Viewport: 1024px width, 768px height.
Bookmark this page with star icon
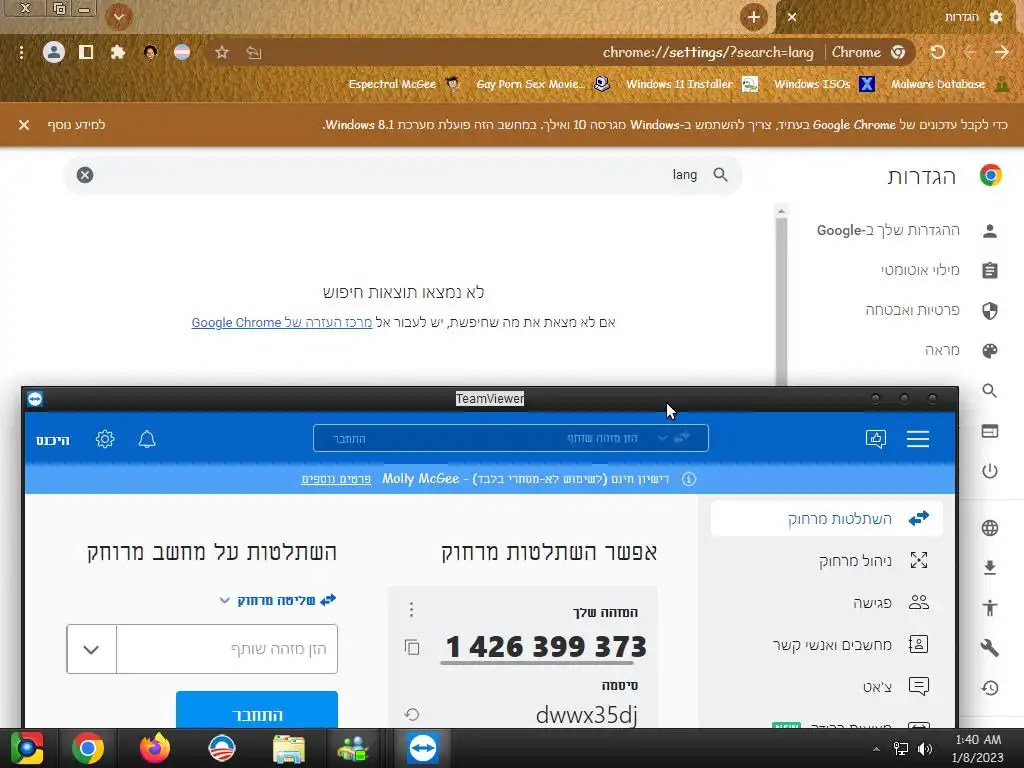pyautogui.click(x=221, y=52)
